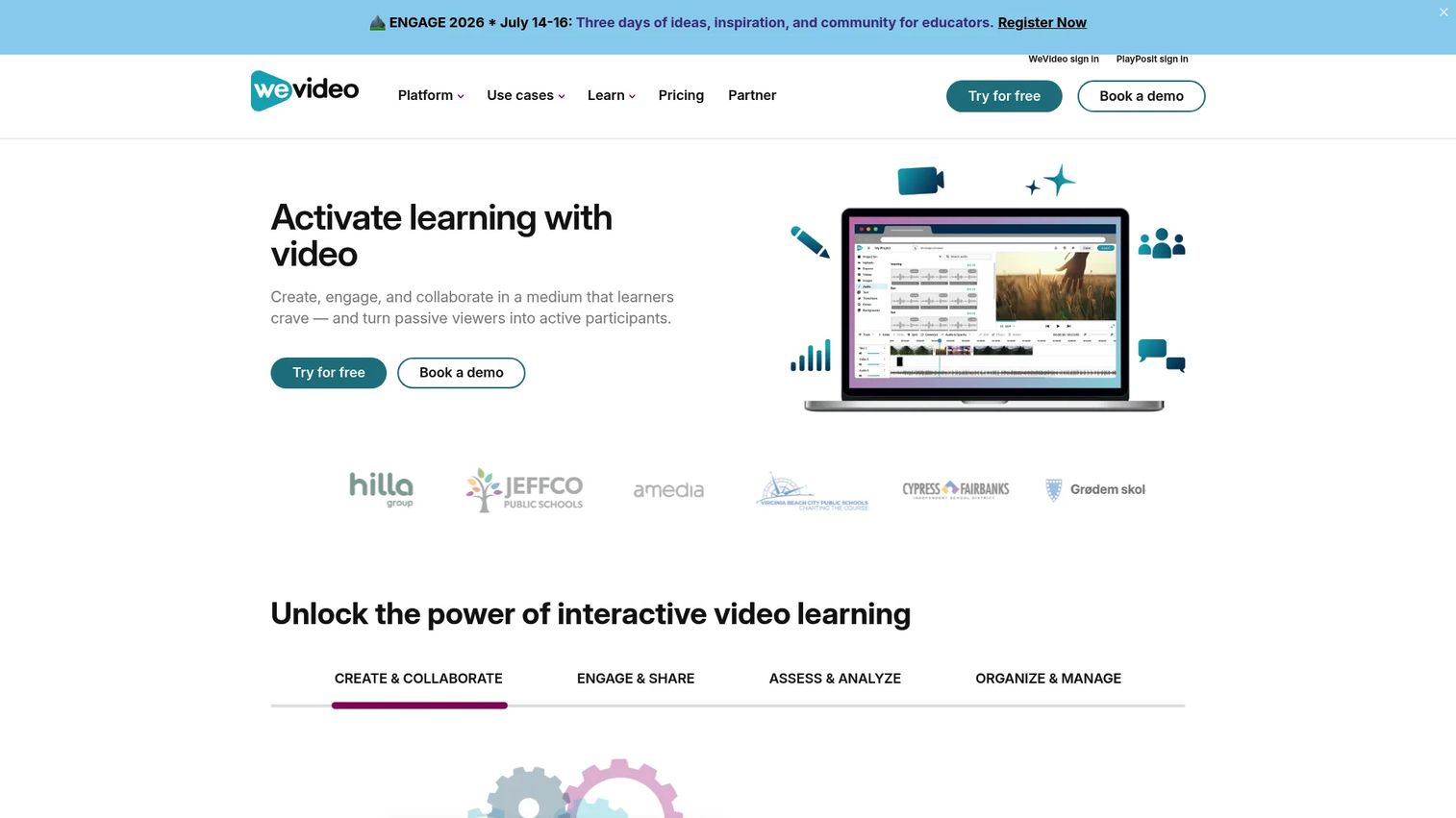Screen dimensions: 1456x818
Task: Click the Activate learning with video heading
Action: tap(441, 235)
